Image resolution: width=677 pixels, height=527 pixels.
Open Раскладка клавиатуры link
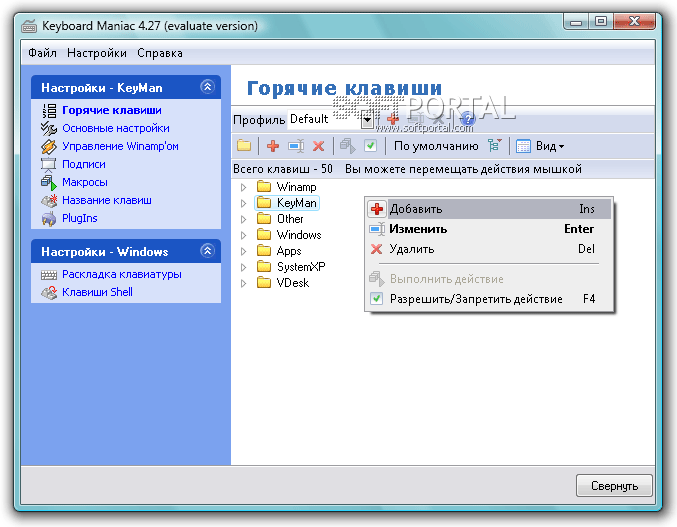pos(122,275)
